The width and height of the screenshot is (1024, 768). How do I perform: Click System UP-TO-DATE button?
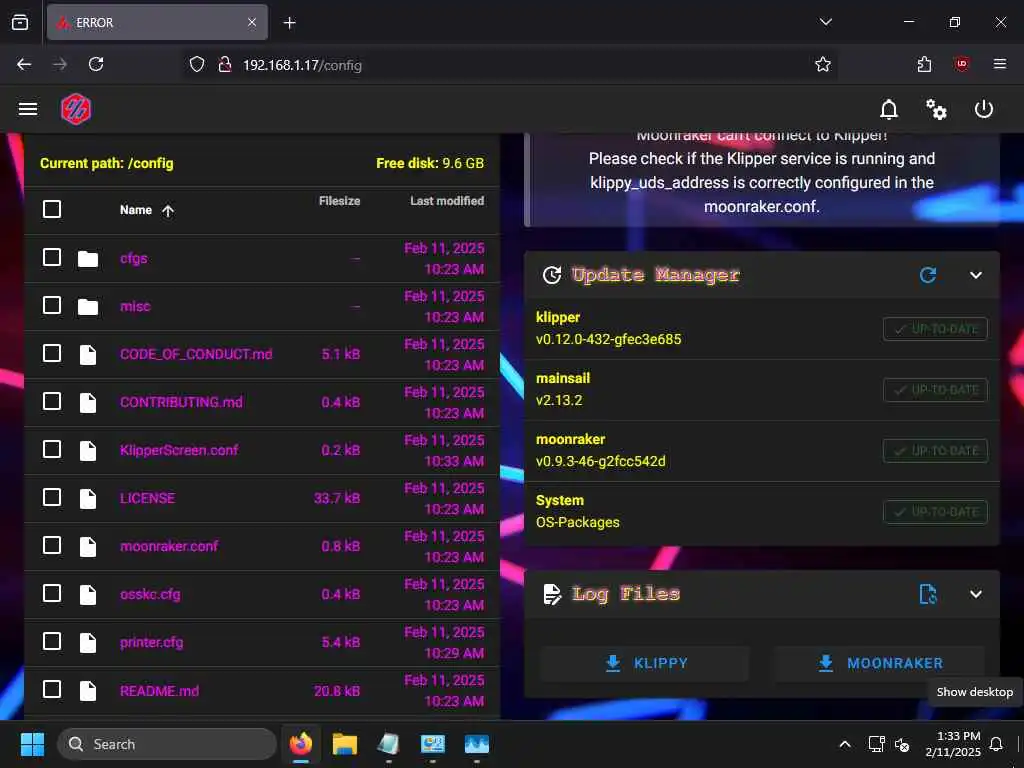tap(935, 511)
